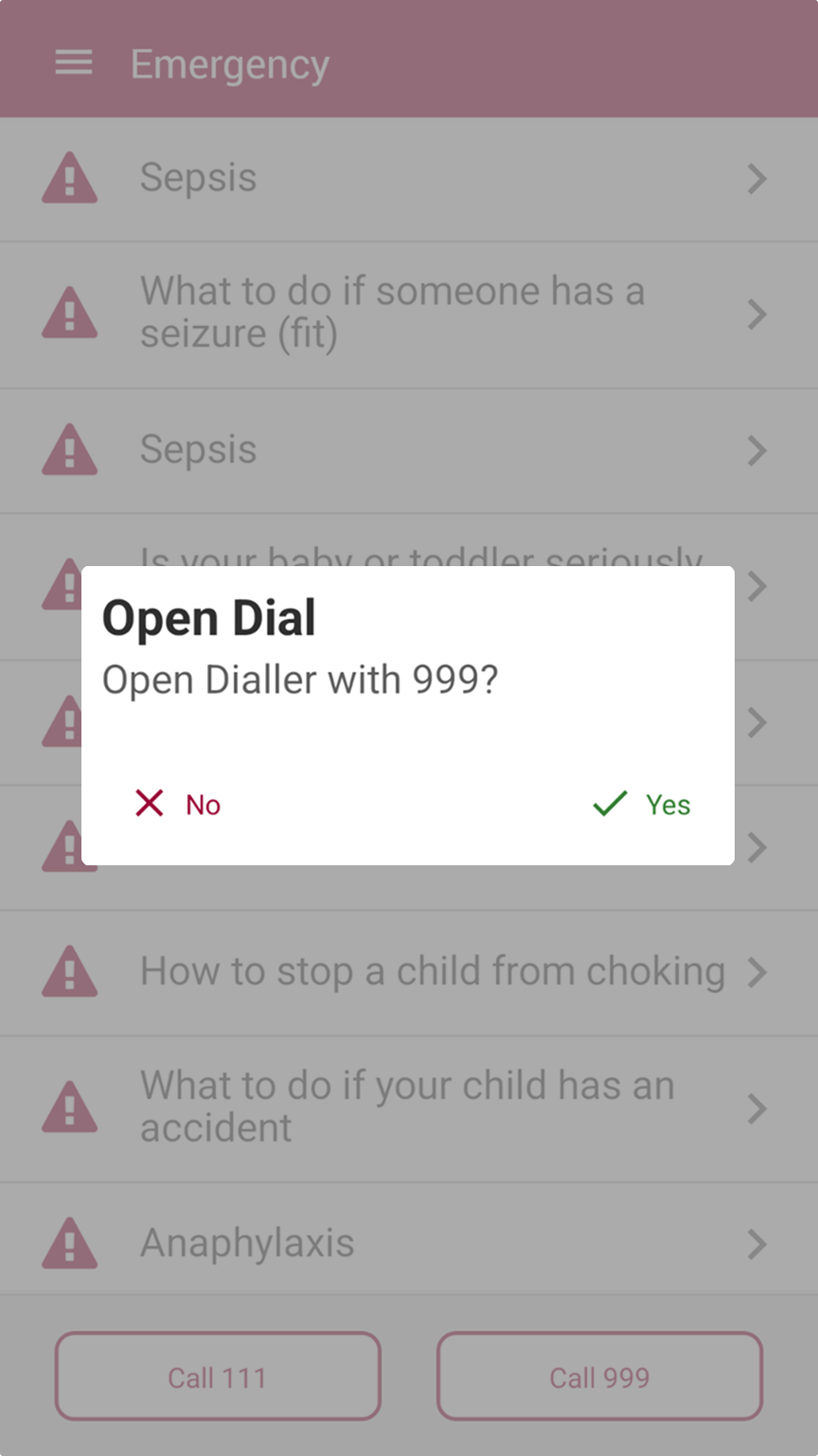The width and height of the screenshot is (818, 1456).
Task: Tap the Call 999 button
Action: (x=599, y=1376)
